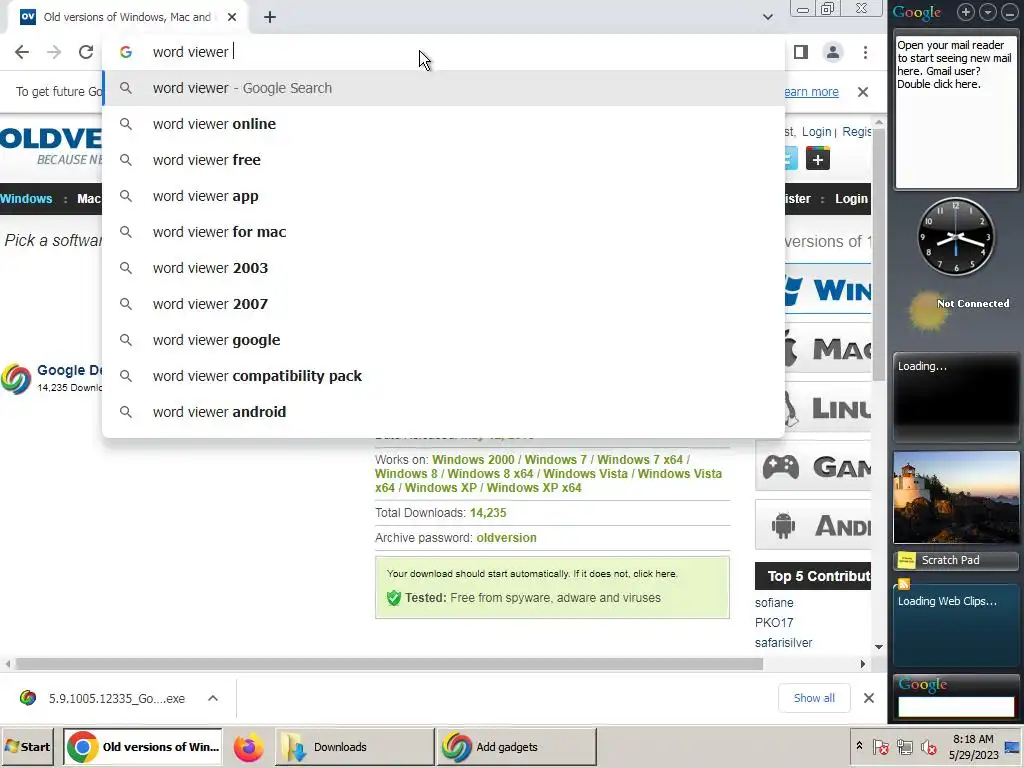Pick 'word viewer android' suggestion

pyautogui.click(x=443, y=412)
